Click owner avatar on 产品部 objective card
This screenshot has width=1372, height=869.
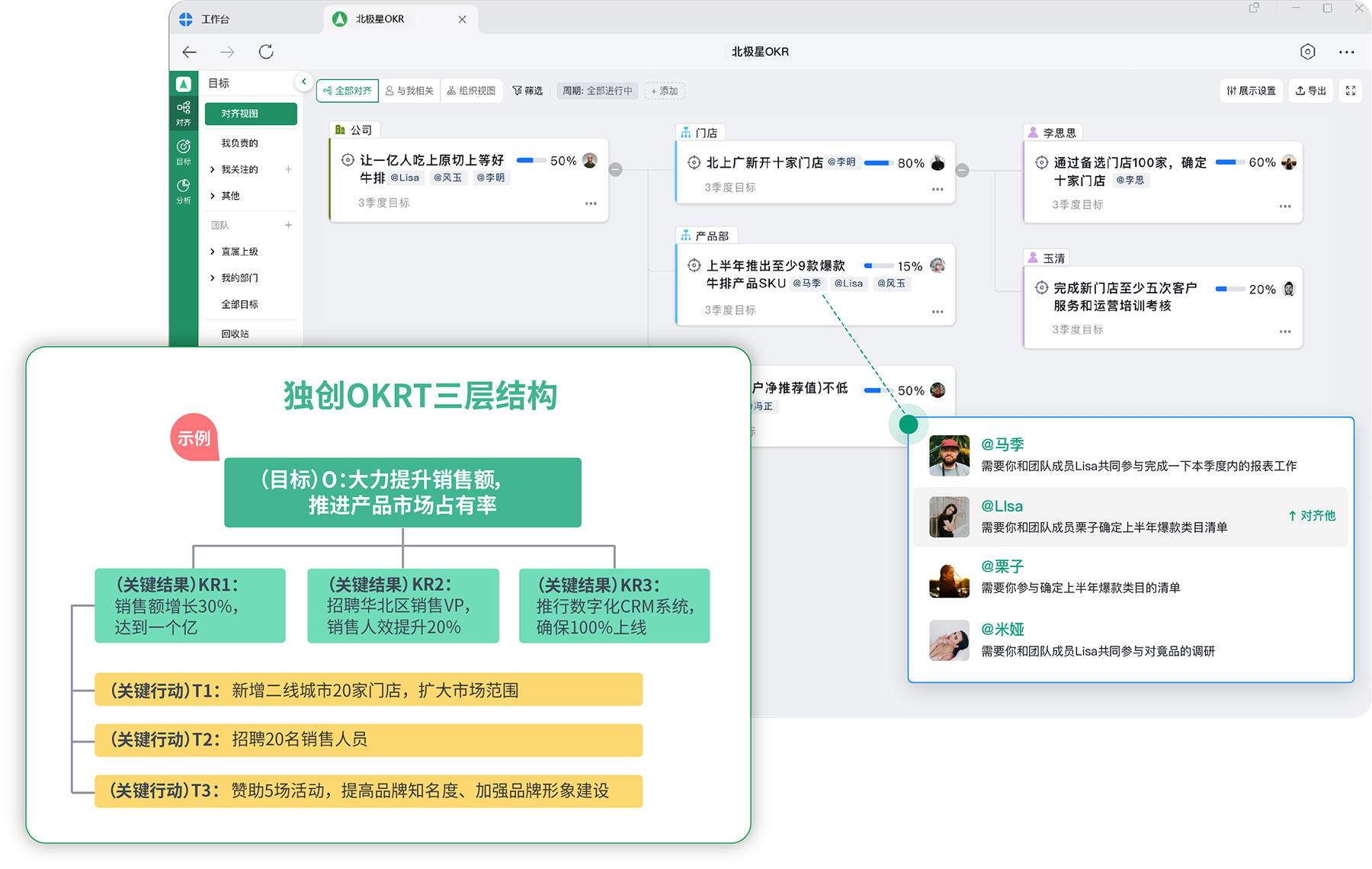(938, 265)
